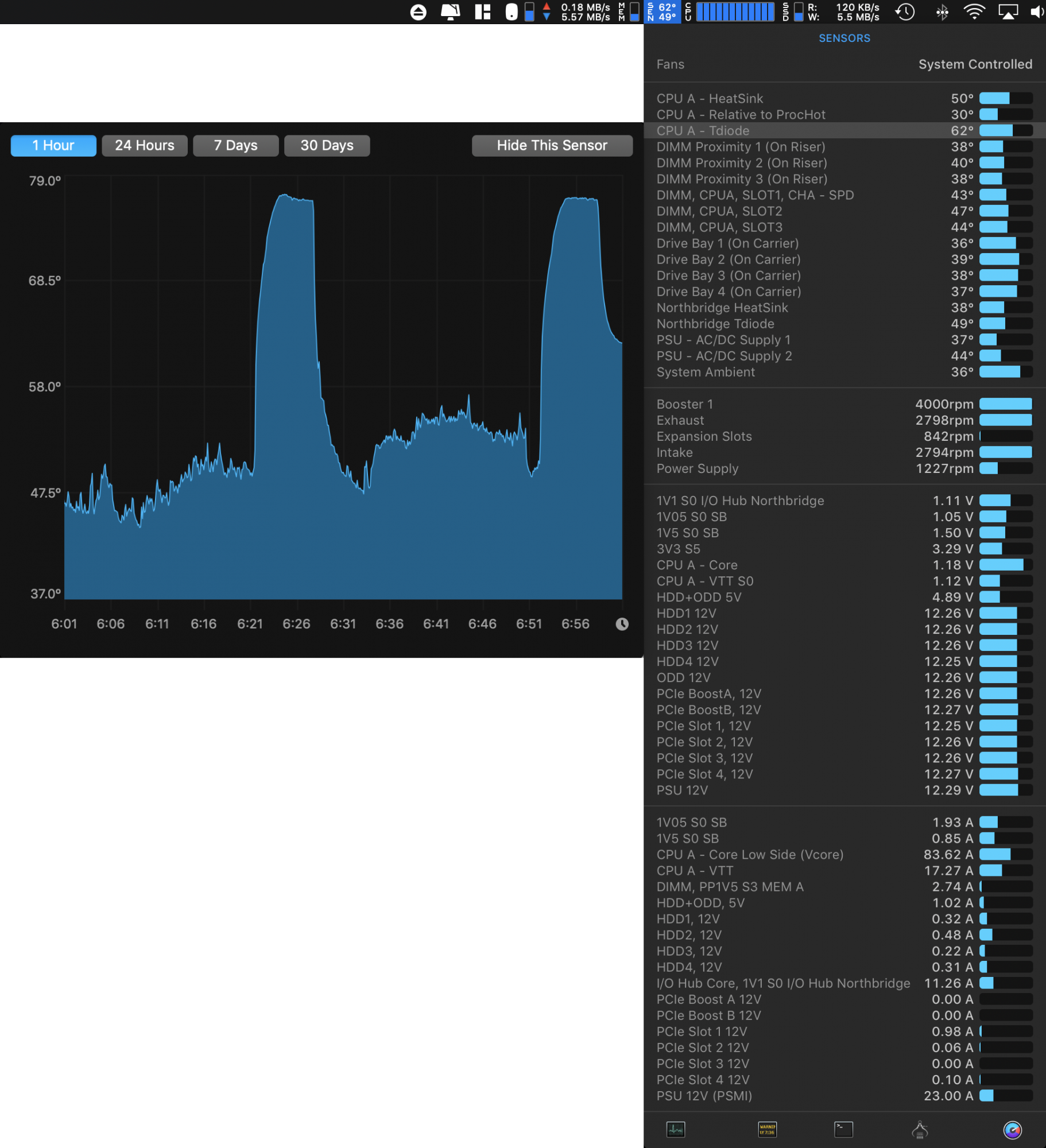Select PSU 12V voltage row
1046x1148 pixels.
(x=844, y=790)
